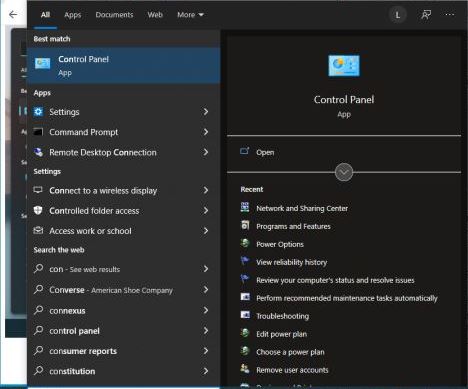468x389 pixels.
Task: Expand the consumer reports result arrow
Action: (x=206, y=351)
